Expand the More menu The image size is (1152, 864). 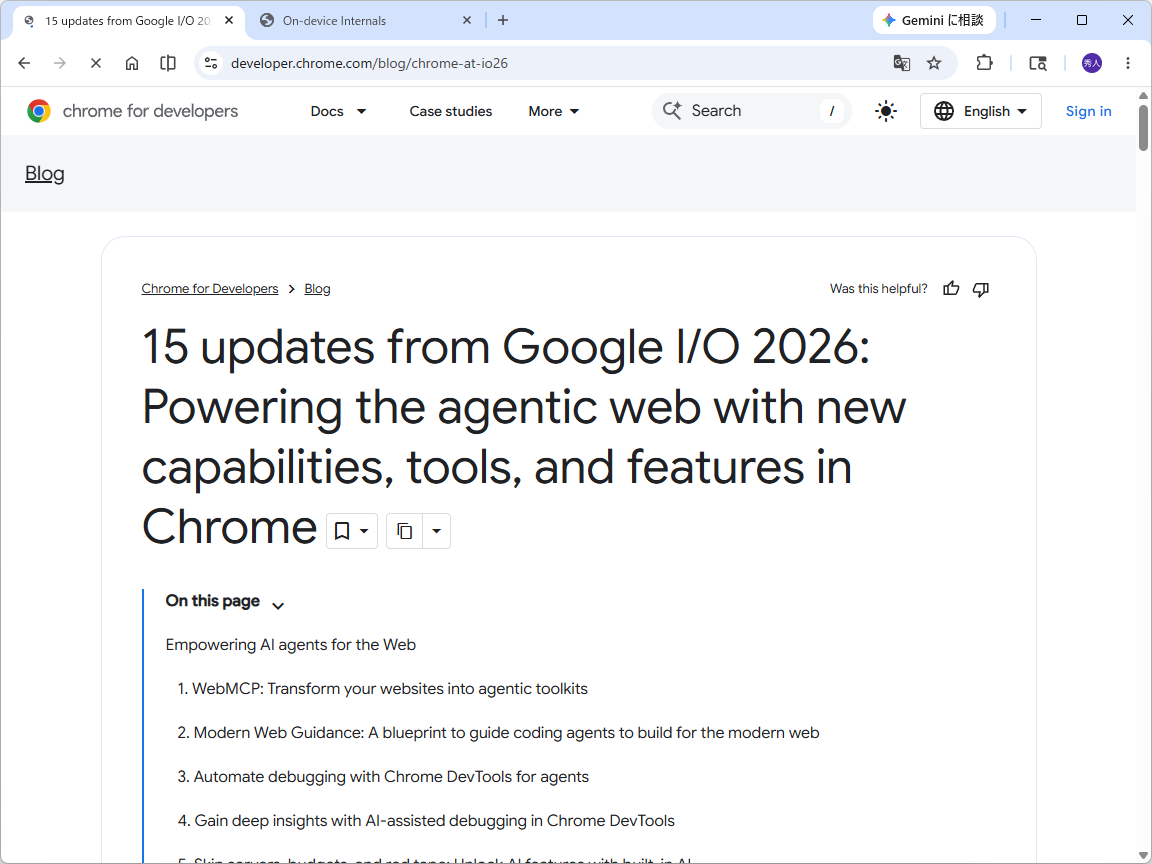[554, 111]
